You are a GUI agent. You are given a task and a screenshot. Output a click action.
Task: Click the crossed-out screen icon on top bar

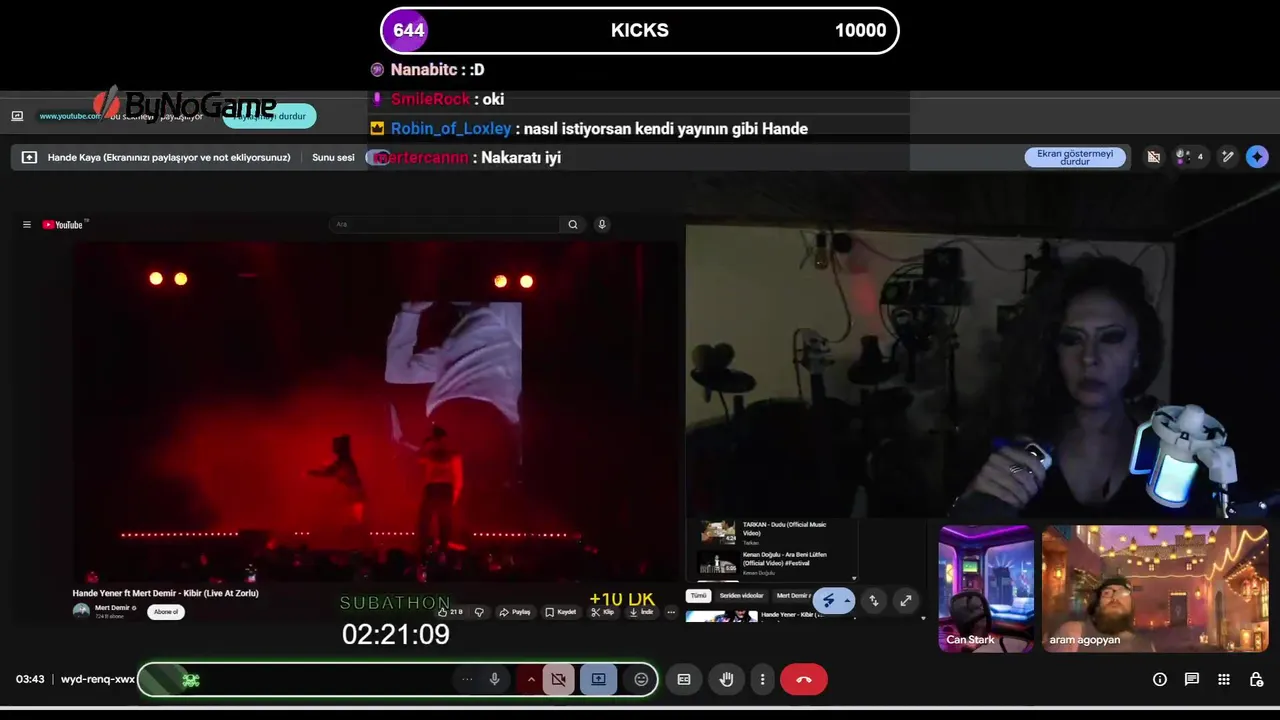coord(1153,157)
